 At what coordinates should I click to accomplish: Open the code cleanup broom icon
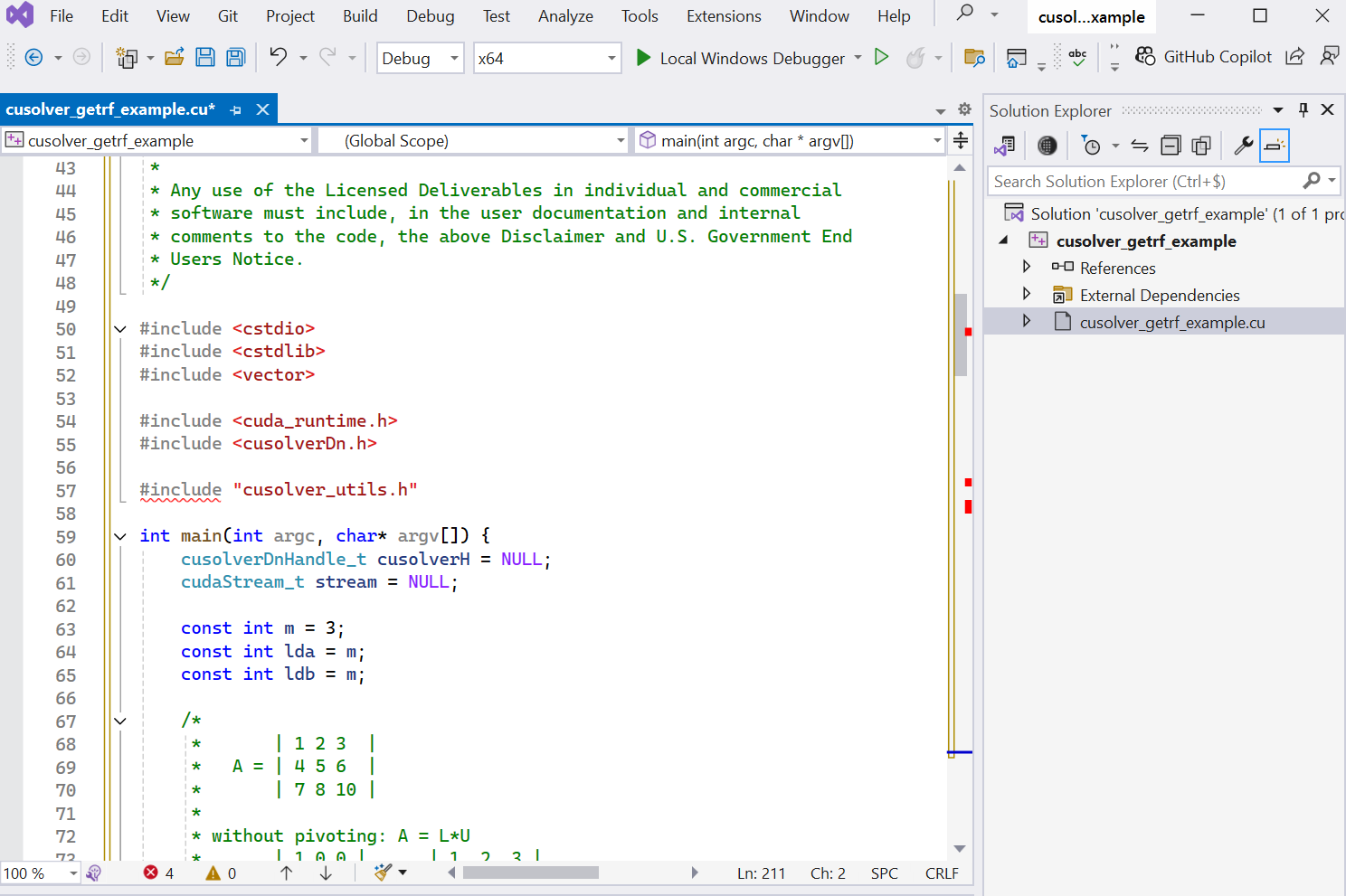pos(384,872)
